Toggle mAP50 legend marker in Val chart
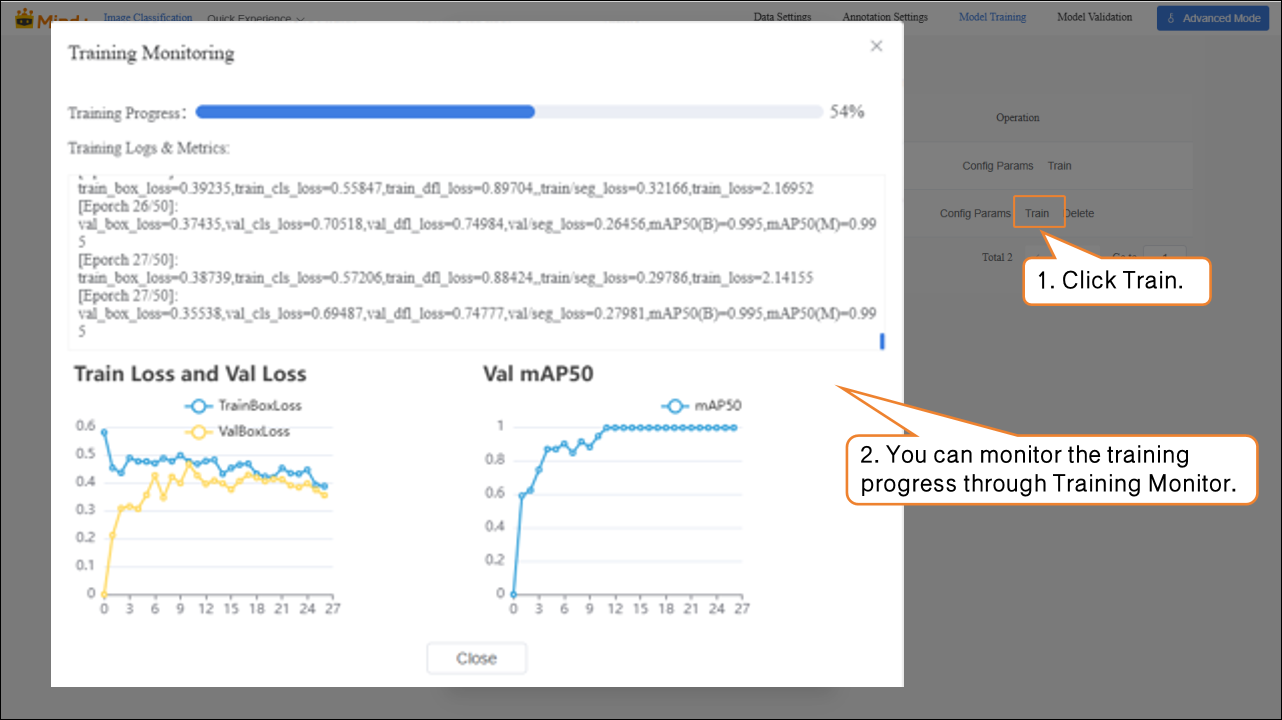This screenshot has width=1282, height=720. pos(675,406)
